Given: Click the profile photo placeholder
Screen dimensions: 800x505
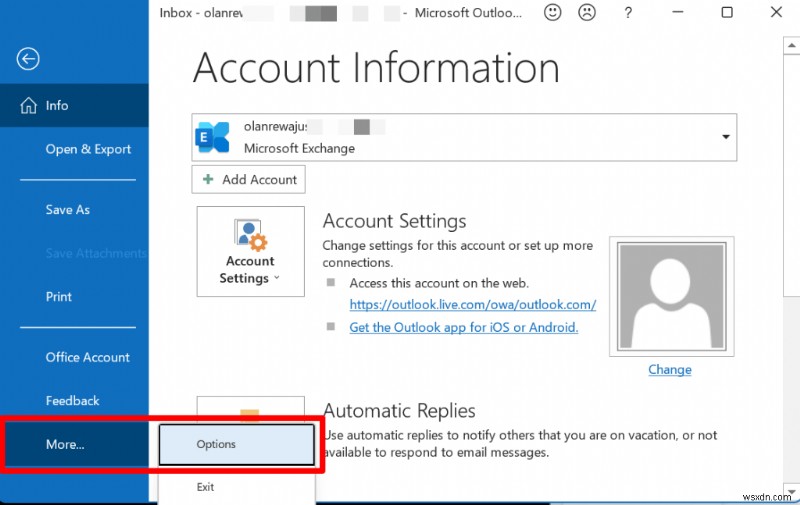Looking at the screenshot, I should (x=671, y=296).
